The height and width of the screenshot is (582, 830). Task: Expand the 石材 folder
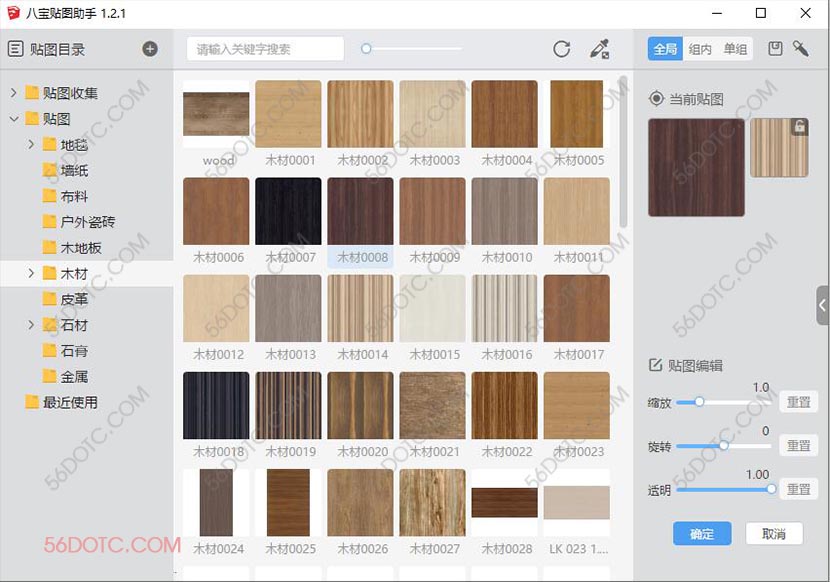coord(31,325)
